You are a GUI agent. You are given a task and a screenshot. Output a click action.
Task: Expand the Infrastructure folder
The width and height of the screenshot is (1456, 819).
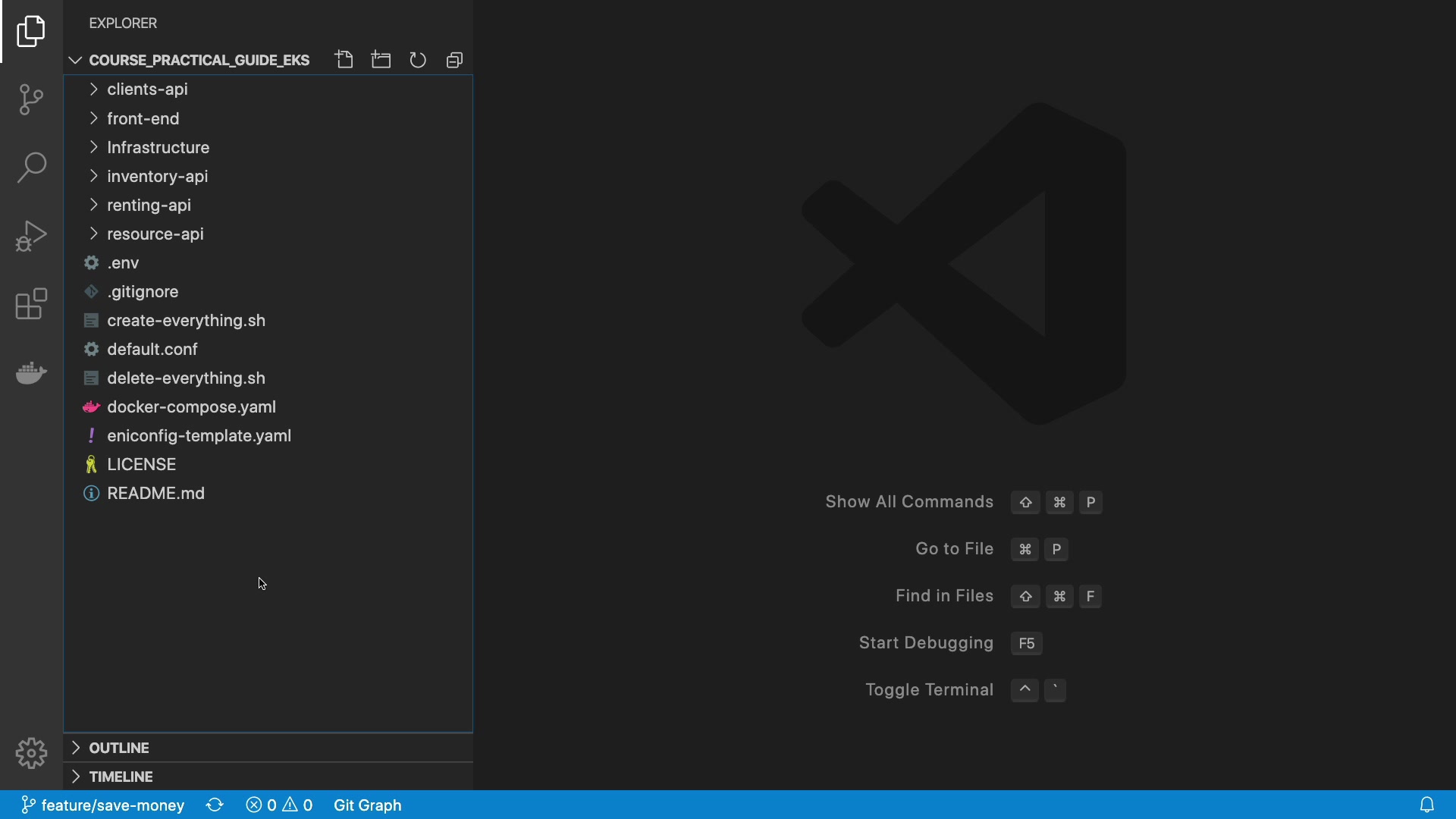coord(158,147)
